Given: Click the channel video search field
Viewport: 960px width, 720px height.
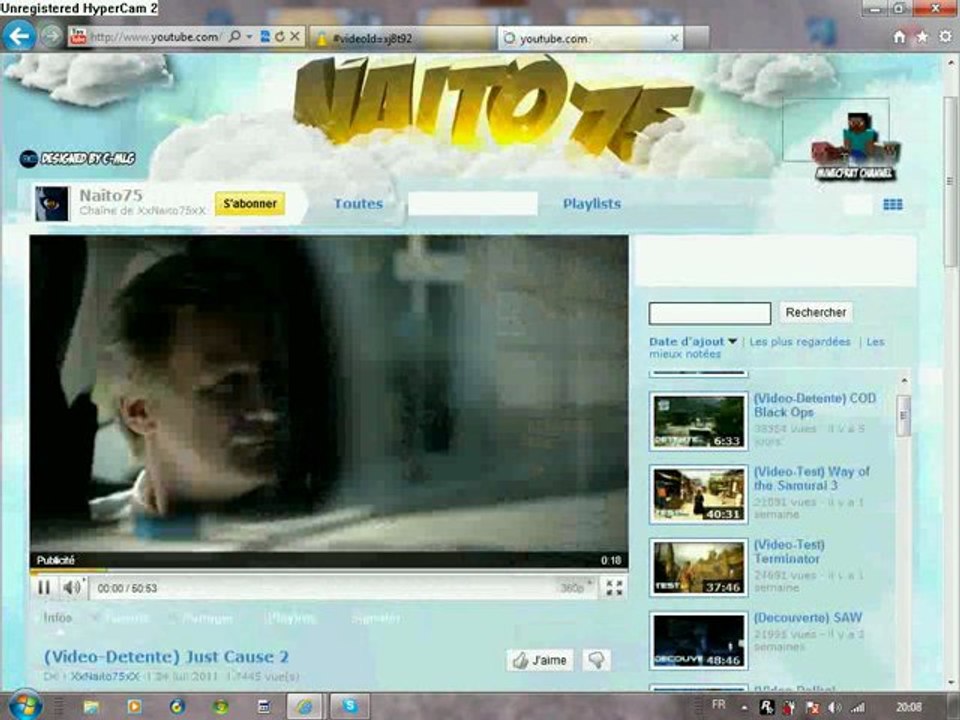Looking at the screenshot, I should [x=710, y=313].
